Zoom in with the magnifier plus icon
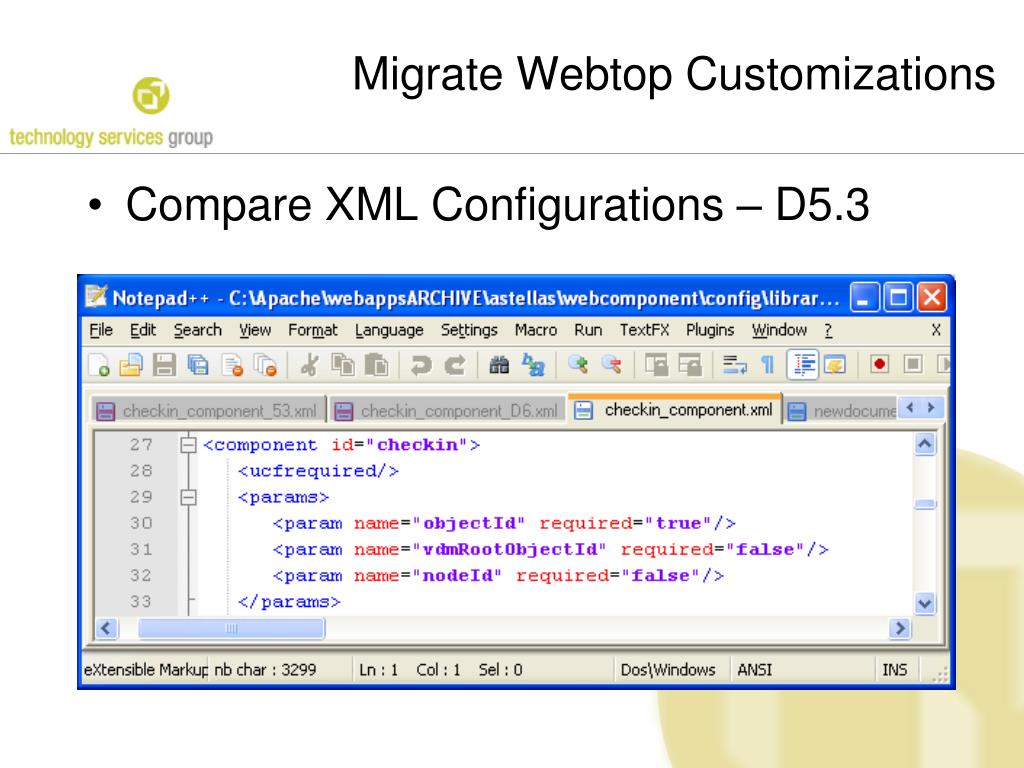The width and height of the screenshot is (1024, 768). (x=578, y=364)
